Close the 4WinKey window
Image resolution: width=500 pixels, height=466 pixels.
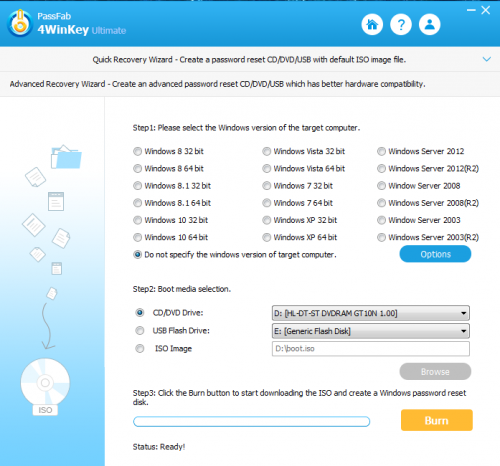click(x=486, y=10)
